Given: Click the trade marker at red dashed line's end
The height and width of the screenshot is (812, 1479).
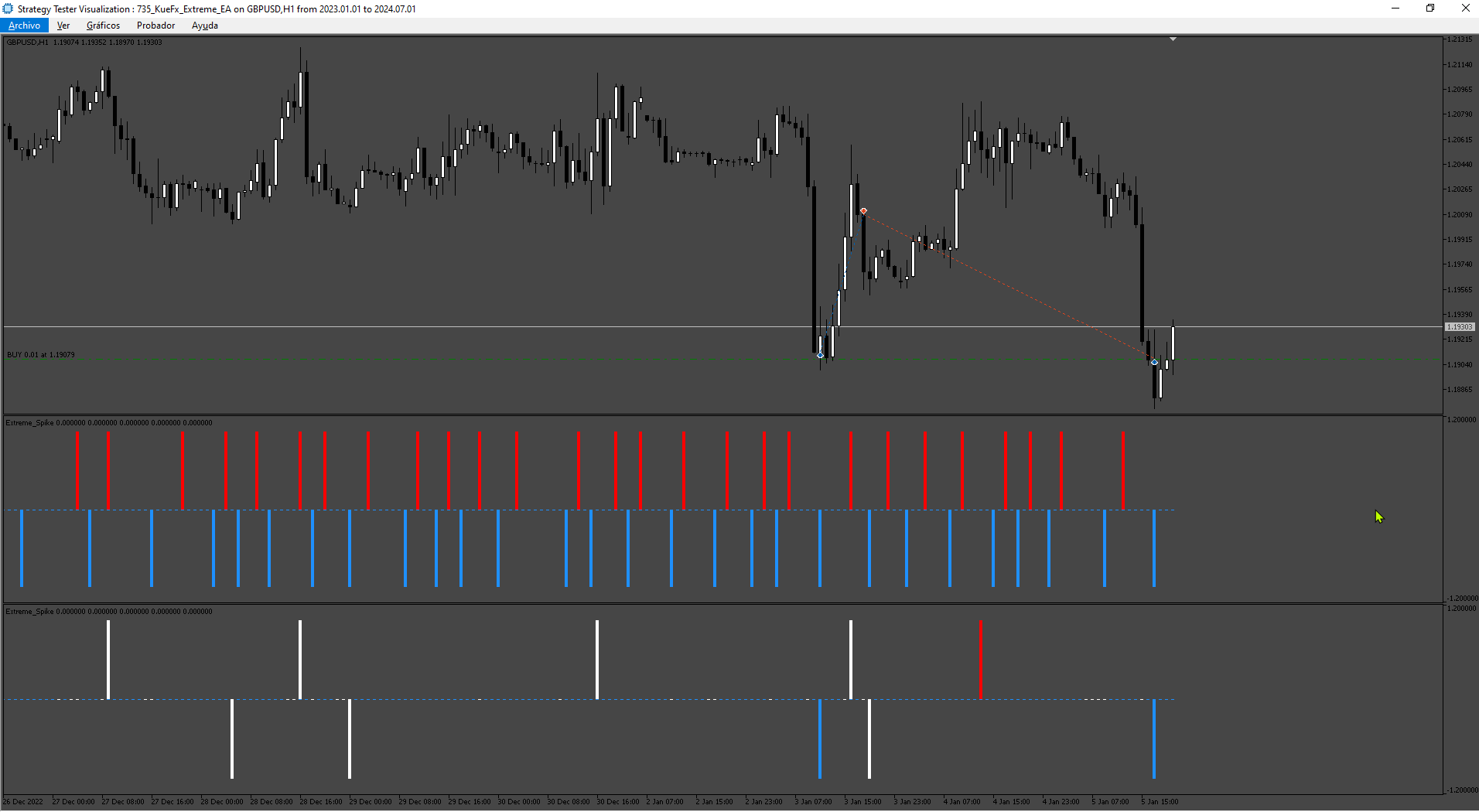Looking at the screenshot, I should click(1154, 362).
